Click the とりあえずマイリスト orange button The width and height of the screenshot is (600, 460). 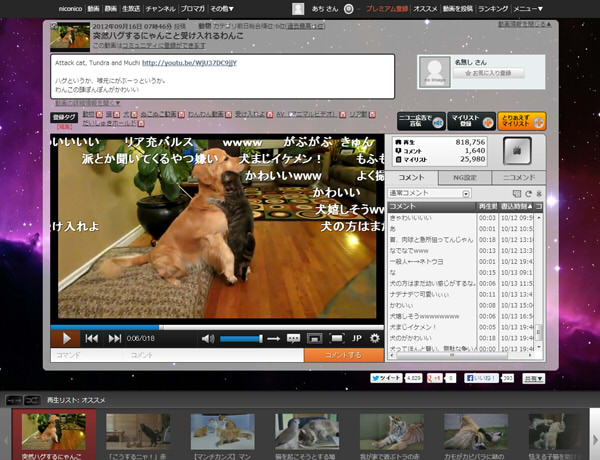[x=522, y=121]
